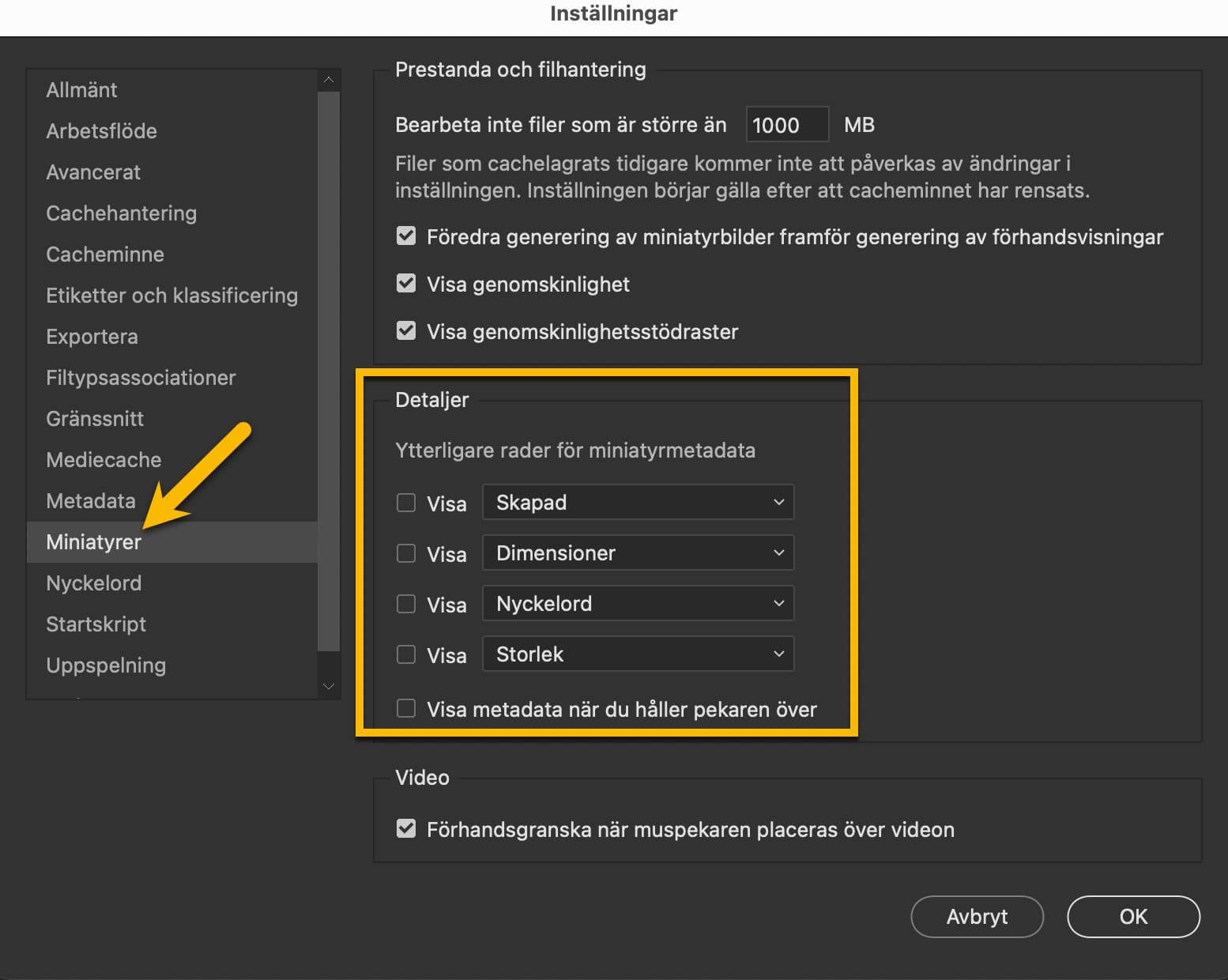The width and height of the screenshot is (1228, 980).
Task: Toggle Föredra generering av miniatyrbilder checkbox
Action: point(406,236)
